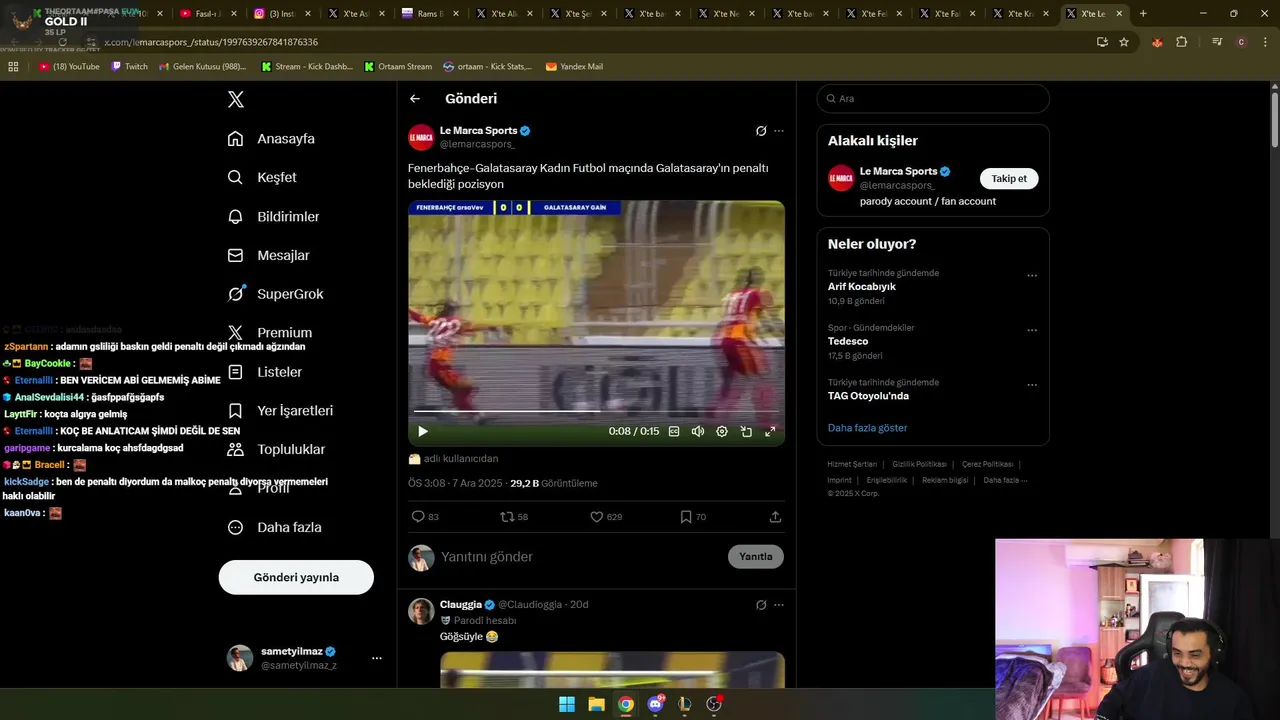1280x720 pixels.
Task: Open Bildirimler notifications
Action: coord(273,216)
